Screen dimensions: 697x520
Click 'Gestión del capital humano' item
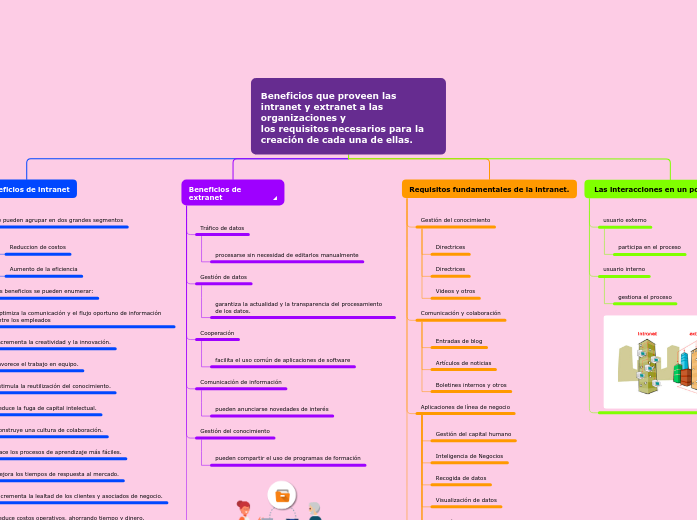point(473,434)
